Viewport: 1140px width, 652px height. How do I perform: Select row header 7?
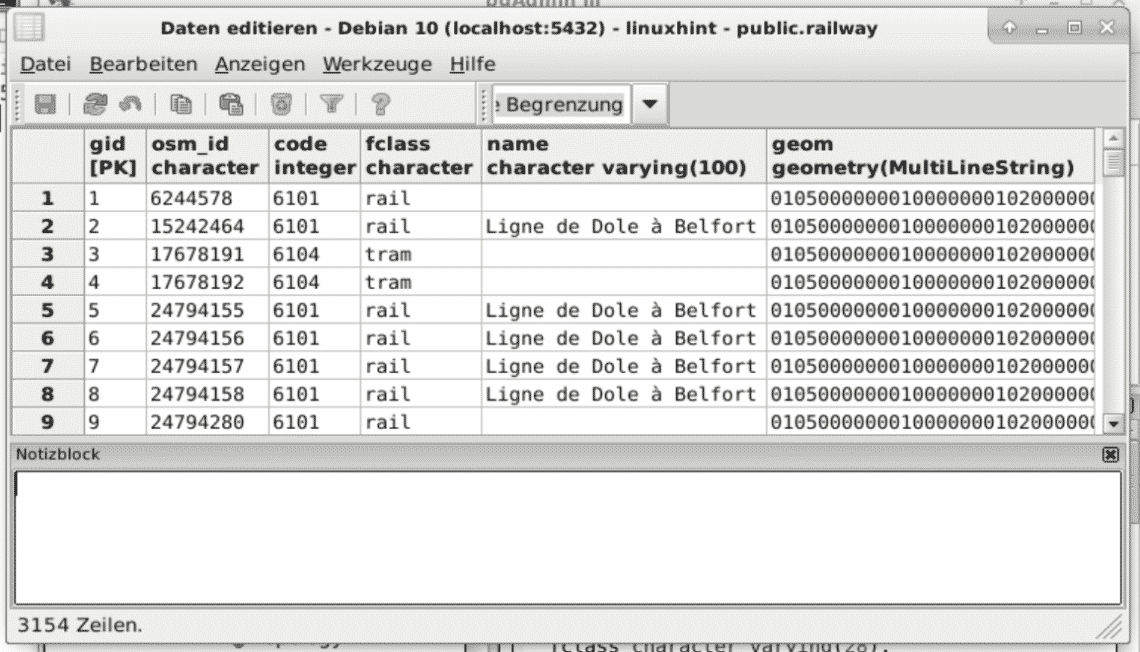pos(47,366)
